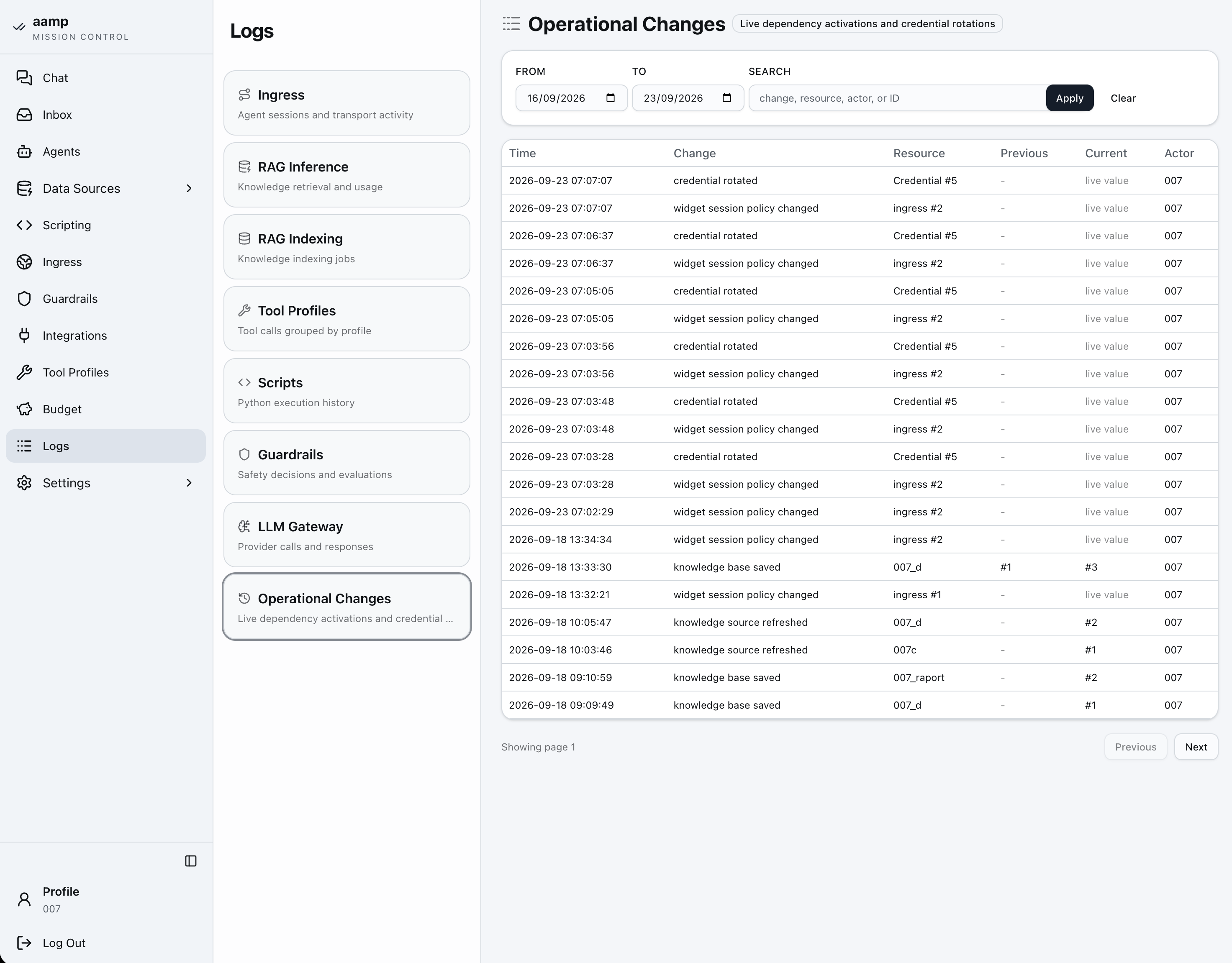The width and height of the screenshot is (1232, 963).
Task: Focus the search input field
Action: click(897, 98)
